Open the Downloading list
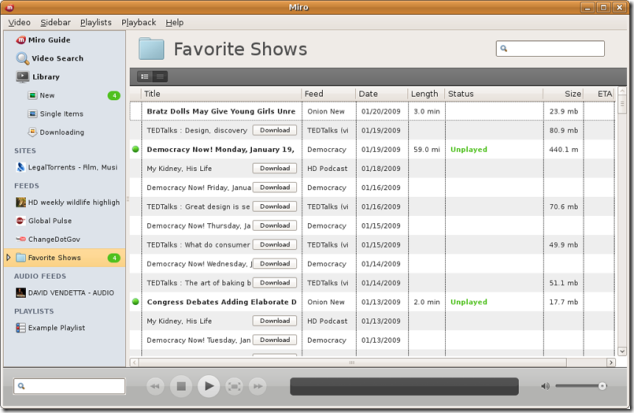Viewport: 634px width, 413px height. (56, 132)
